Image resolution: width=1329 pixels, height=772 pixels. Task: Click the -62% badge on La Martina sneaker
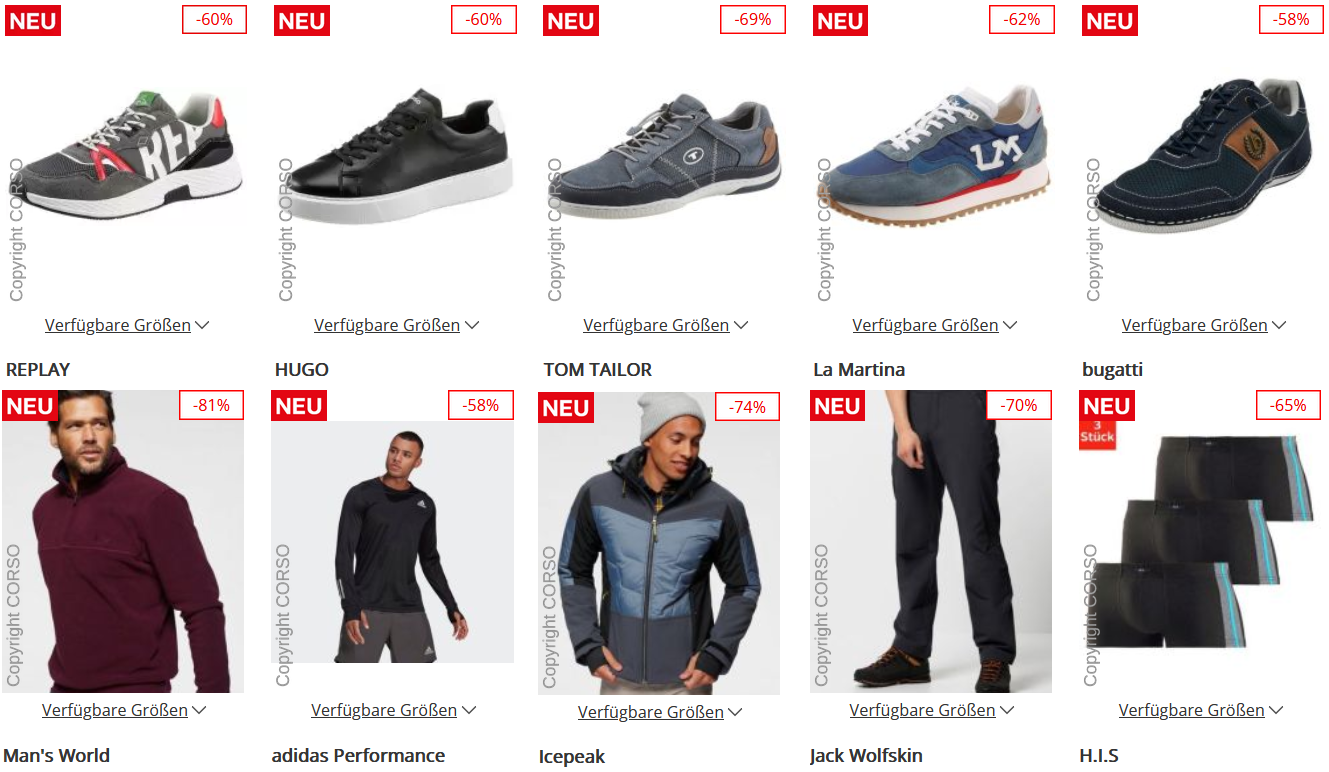[1021, 19]
